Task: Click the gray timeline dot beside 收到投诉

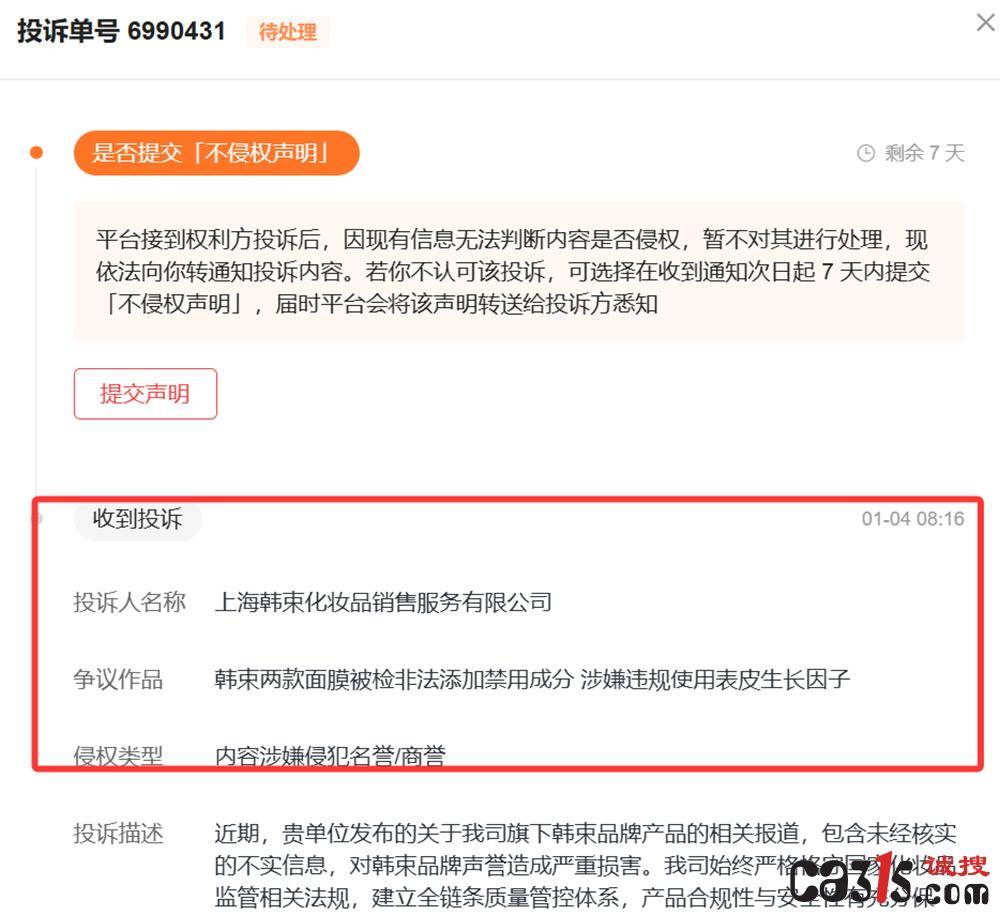Action: click(x=37, y=518)
